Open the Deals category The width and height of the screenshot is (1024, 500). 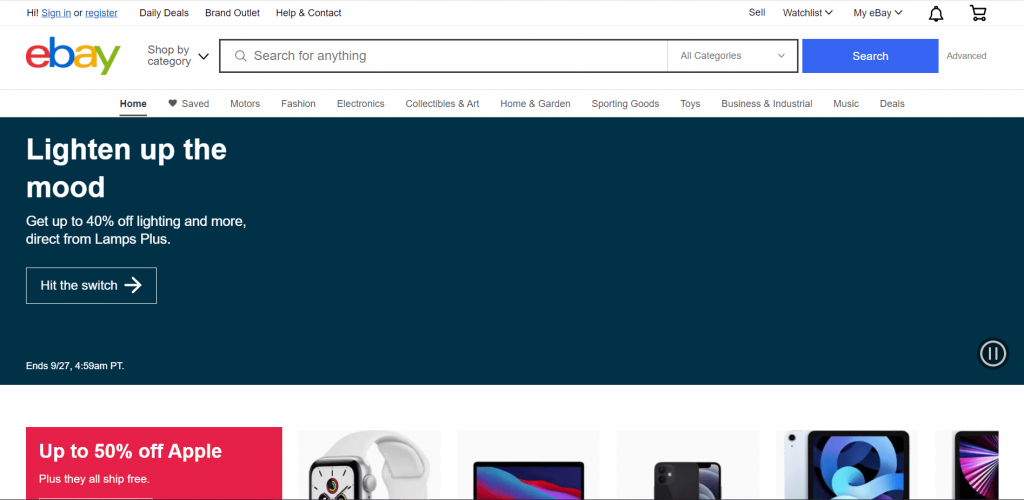[892, 103]
